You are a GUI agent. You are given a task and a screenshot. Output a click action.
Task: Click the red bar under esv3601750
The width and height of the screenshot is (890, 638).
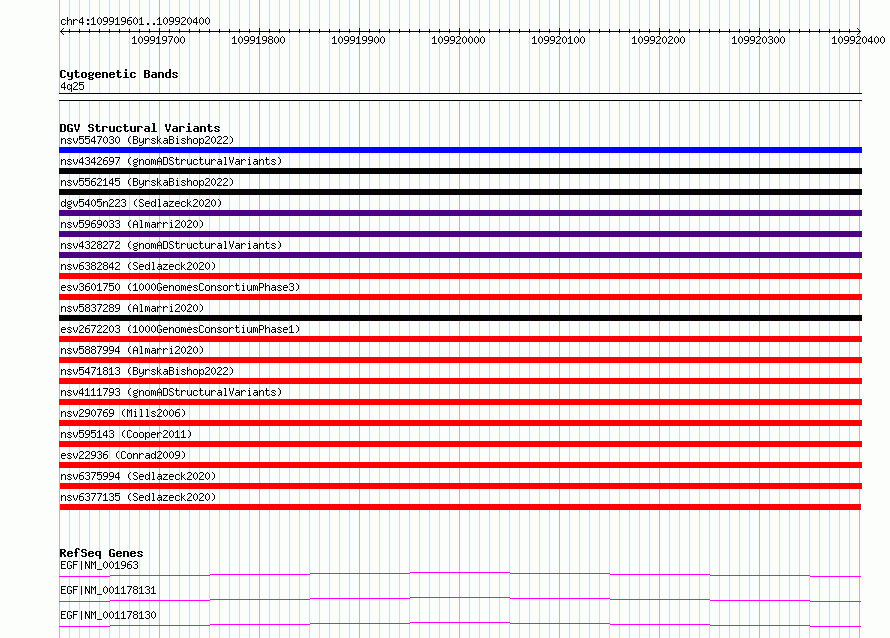coord(460,297)
